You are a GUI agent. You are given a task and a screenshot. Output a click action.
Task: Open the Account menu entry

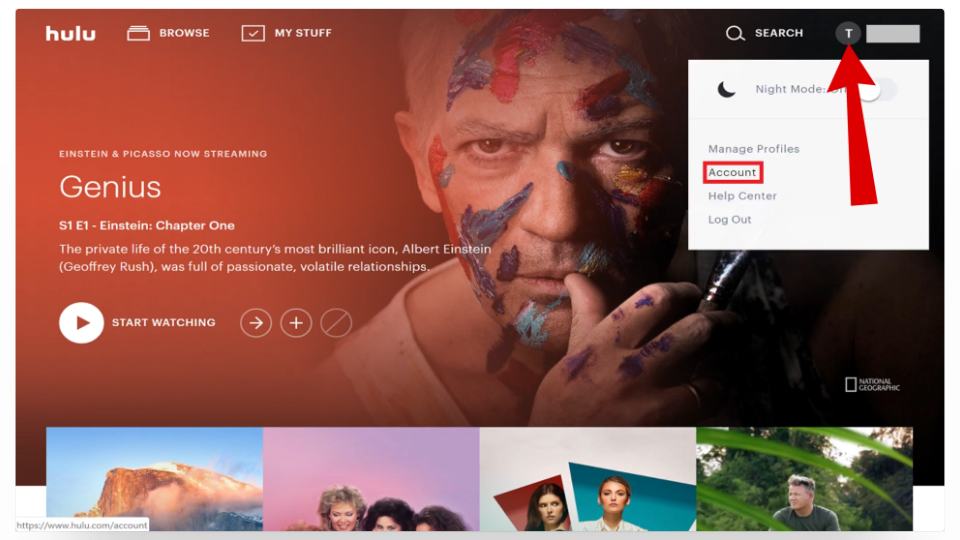click(732, 173)
